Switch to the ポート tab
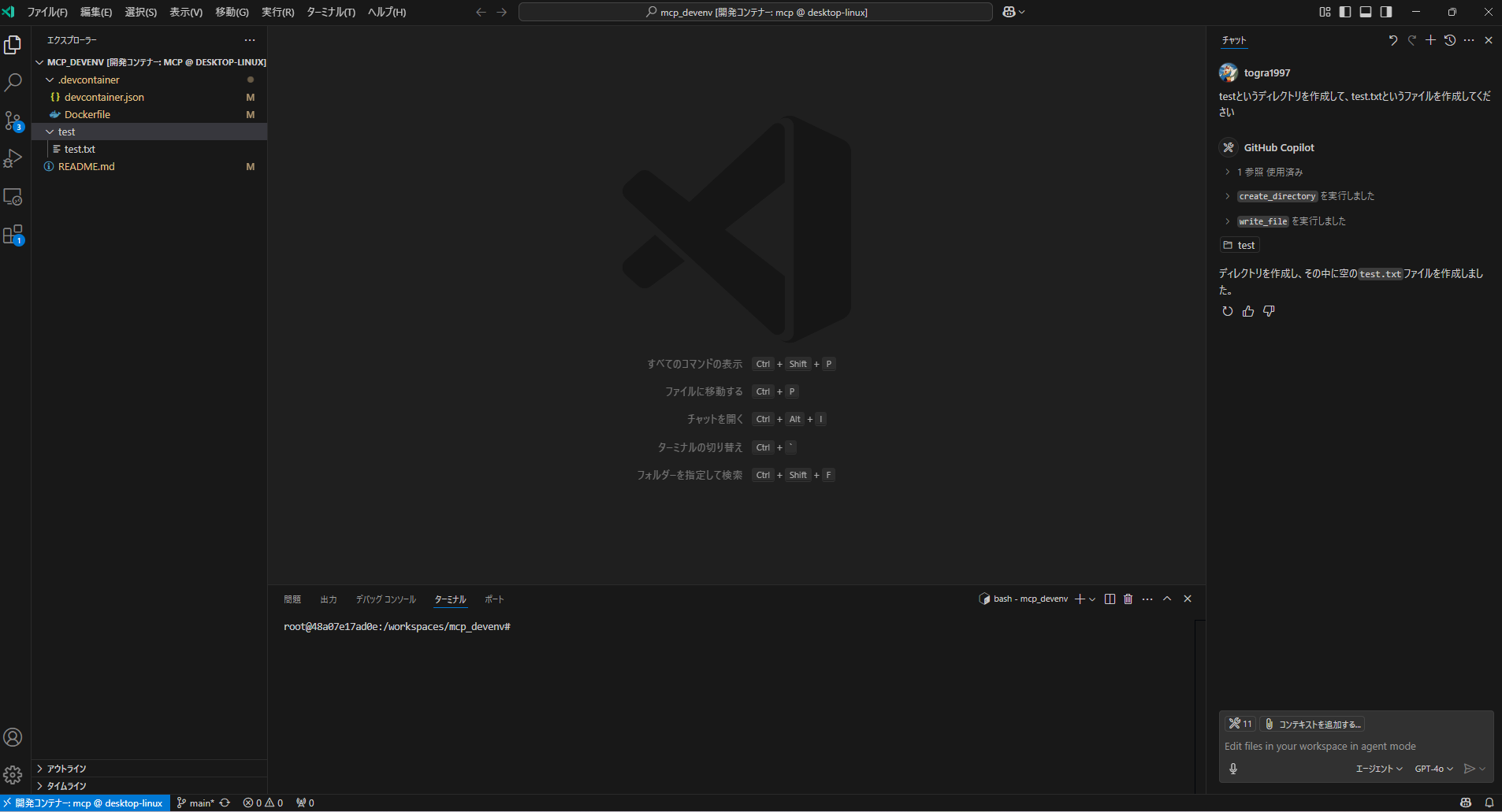Image resolution: width=1502 pixels, height=812 pixels. click(x=494, y=599)
